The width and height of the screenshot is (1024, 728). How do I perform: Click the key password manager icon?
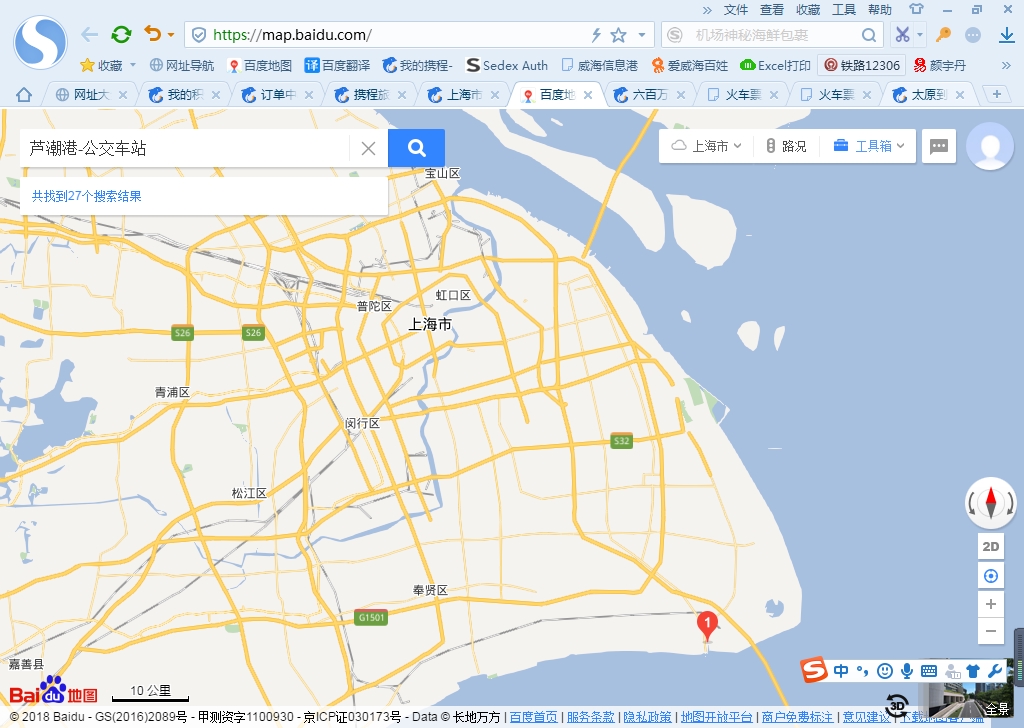tap(943, 35)
